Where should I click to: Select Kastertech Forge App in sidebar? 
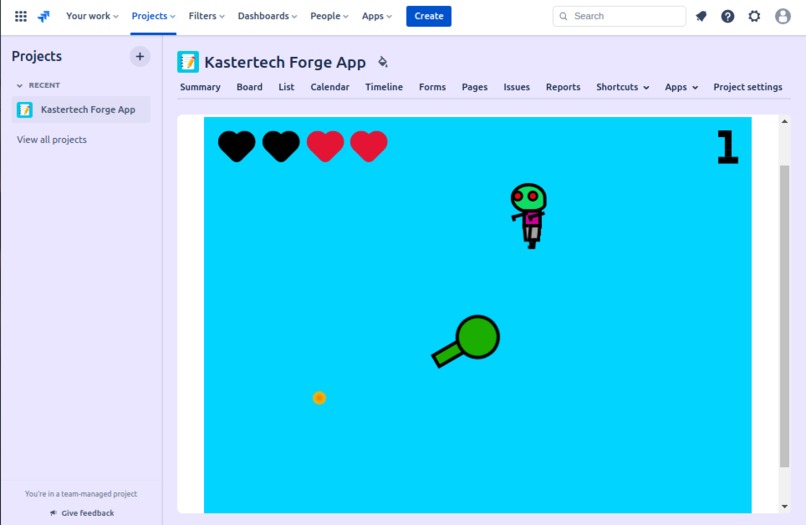[x=81, y=110]
